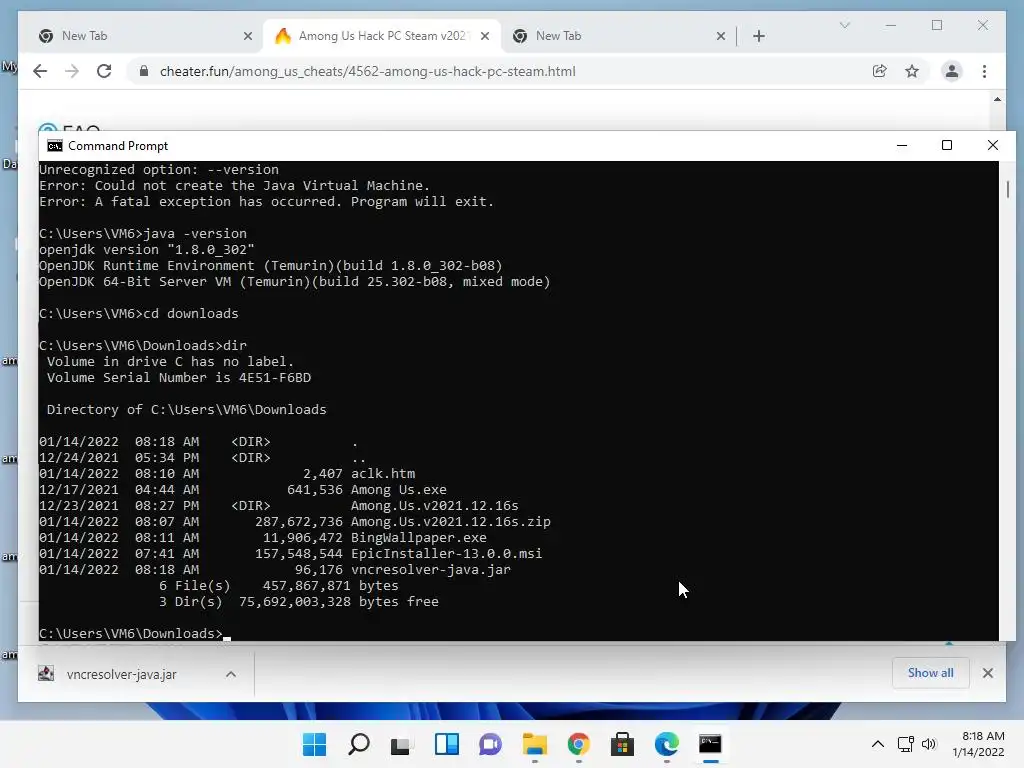Click 'Among Us.exe' in the listing
Screen dimensions: 1024x768
click(x=398, y=489)
